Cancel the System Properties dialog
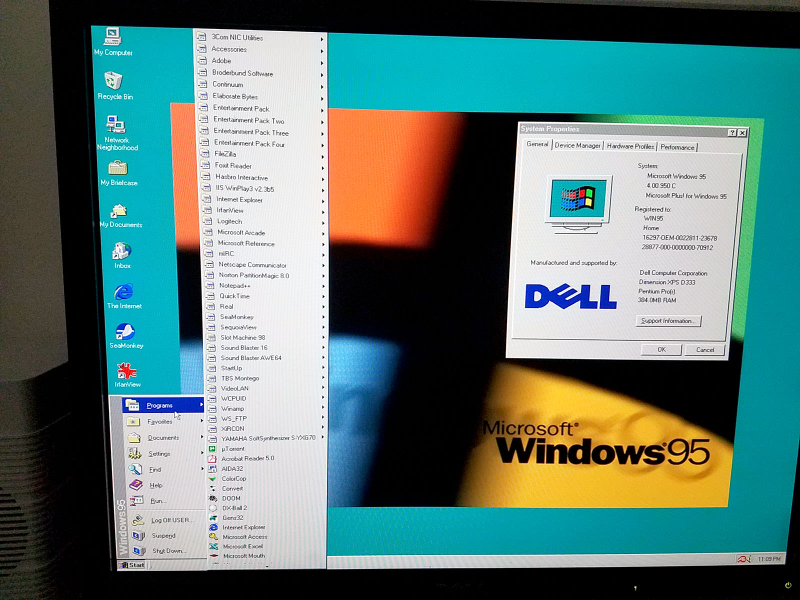 coord(705,350)
